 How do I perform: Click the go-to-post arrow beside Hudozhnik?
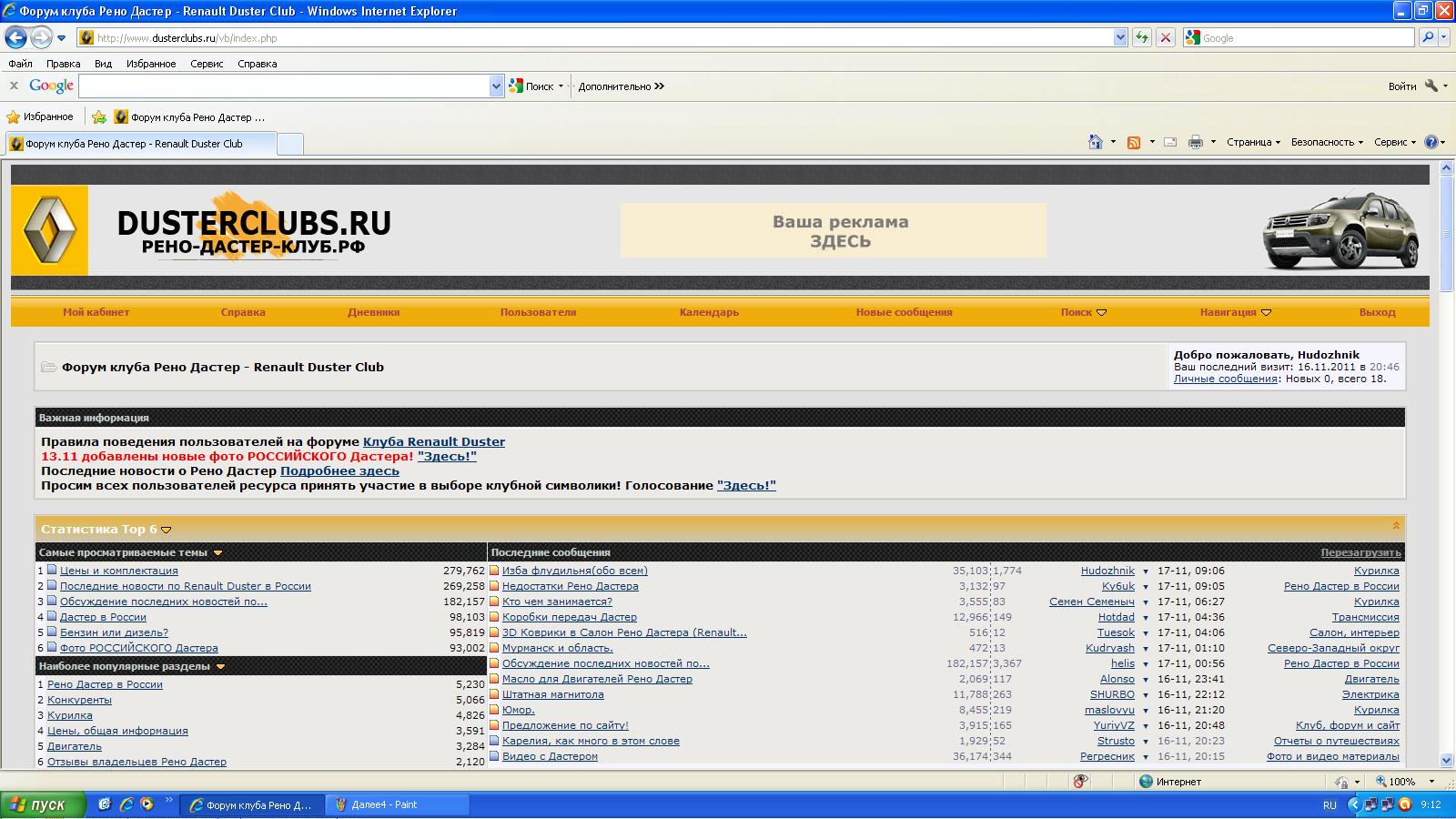click(x=1146, y=571)
